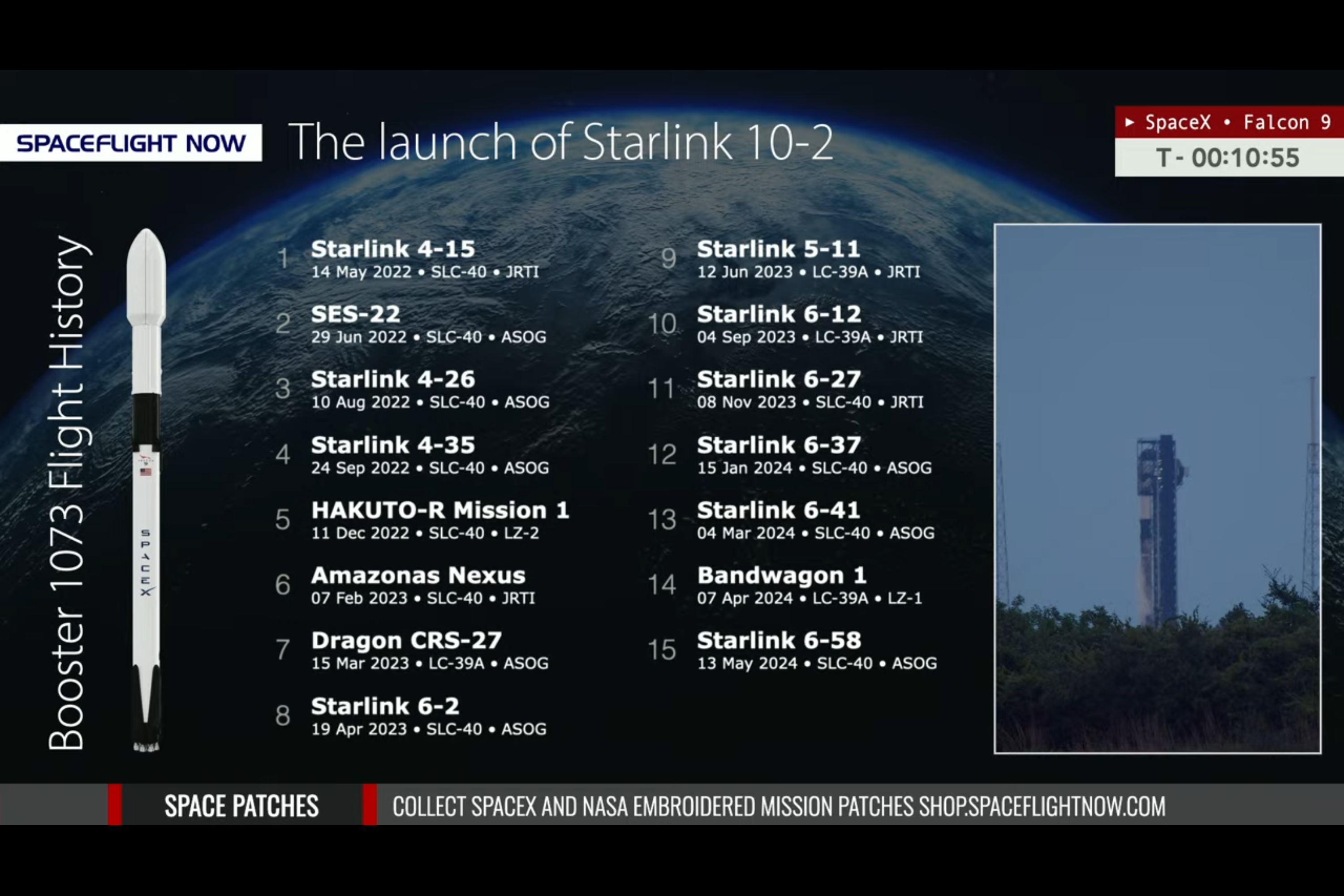1344x896 pixels.
Task: Click flight number 15 in the list
Action: pos(662,650)
